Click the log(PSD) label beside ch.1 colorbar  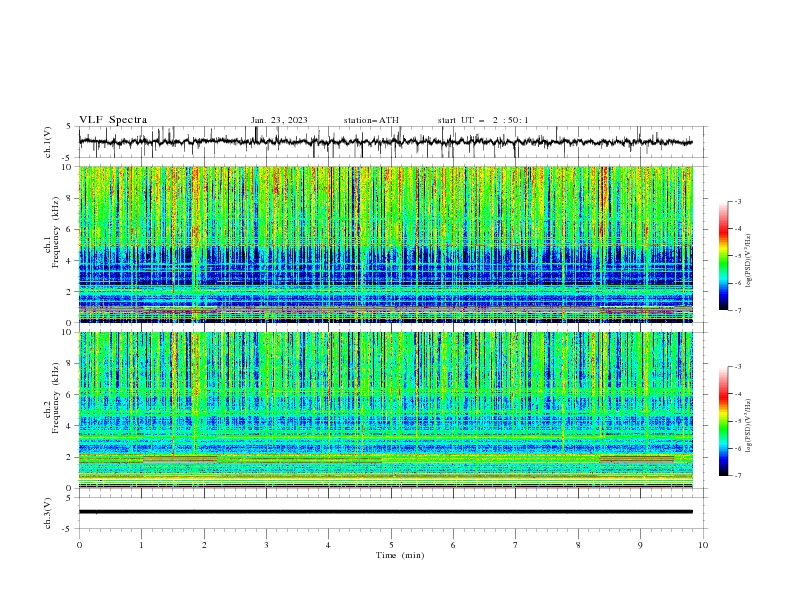748,261
